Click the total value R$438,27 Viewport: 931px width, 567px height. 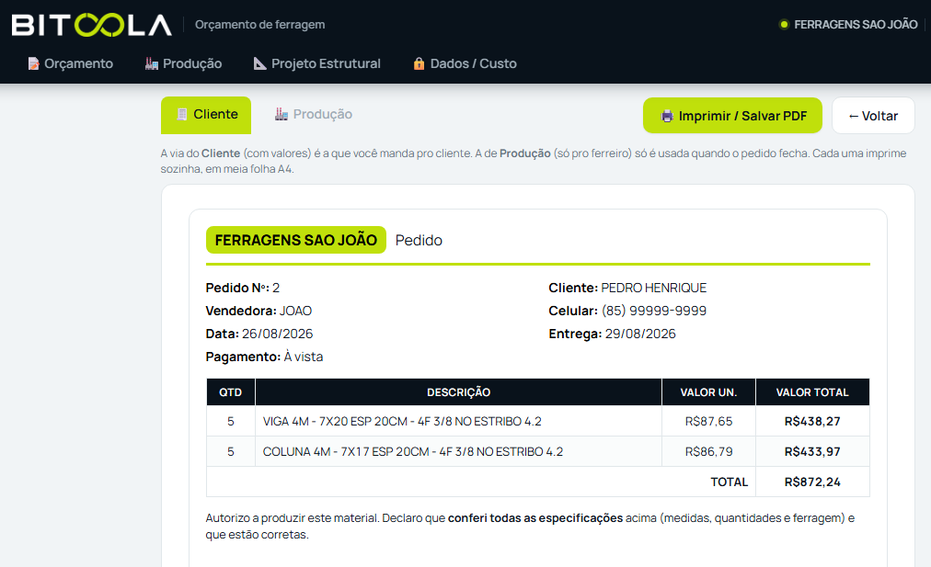pyautogui.click(x=812, y=422)
